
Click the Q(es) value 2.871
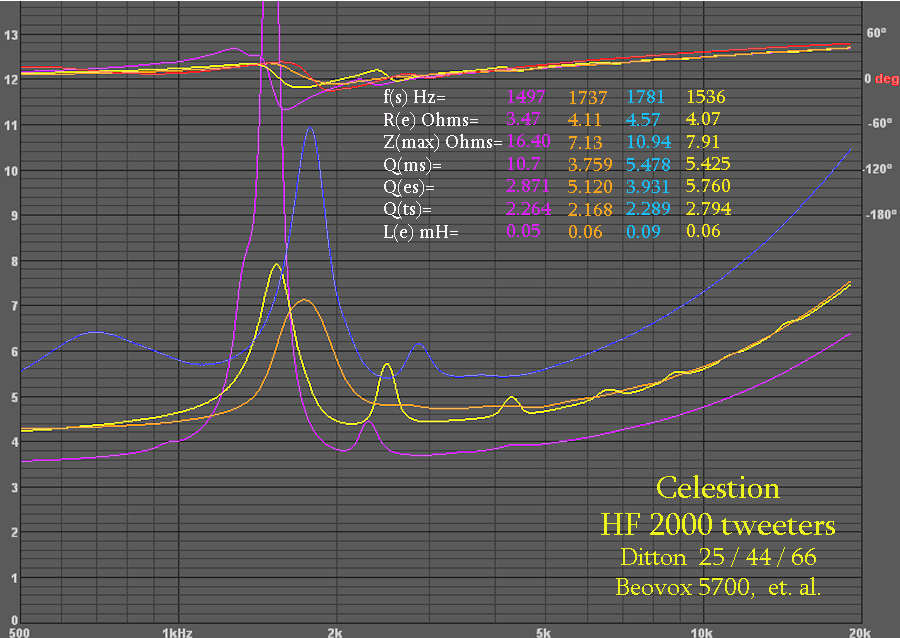[527, 186]
